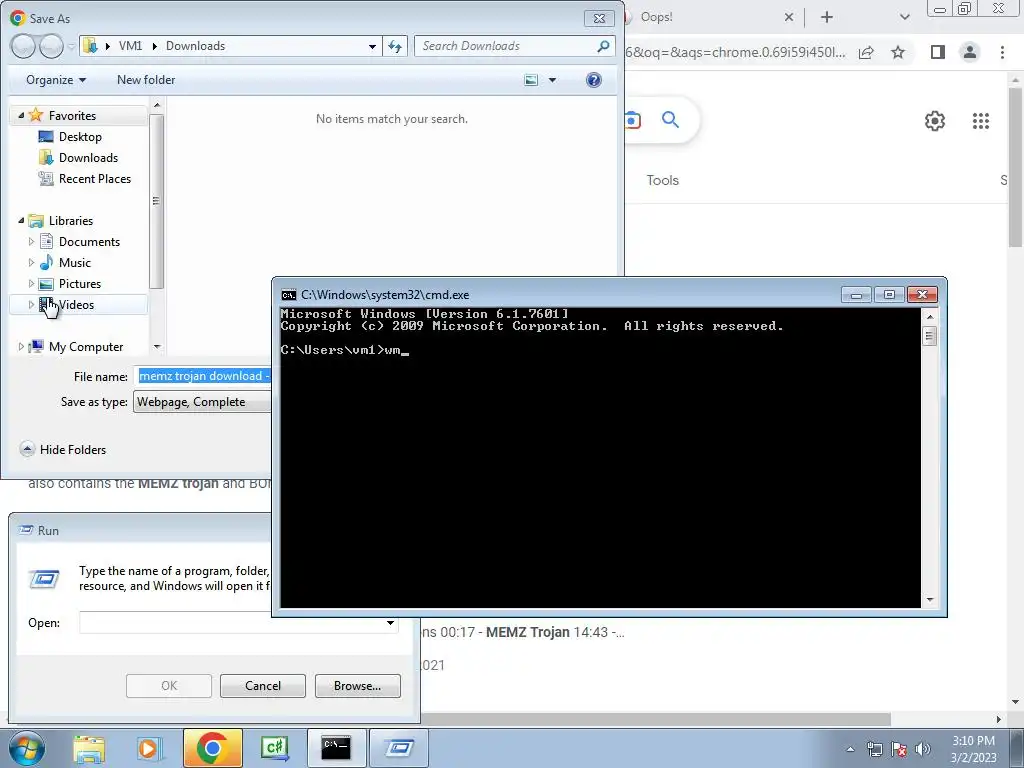Image resolution: width=1024 pixels, height=768 pixels.
Task: Expand the Pictures library
Action: [x=31, y=283]
